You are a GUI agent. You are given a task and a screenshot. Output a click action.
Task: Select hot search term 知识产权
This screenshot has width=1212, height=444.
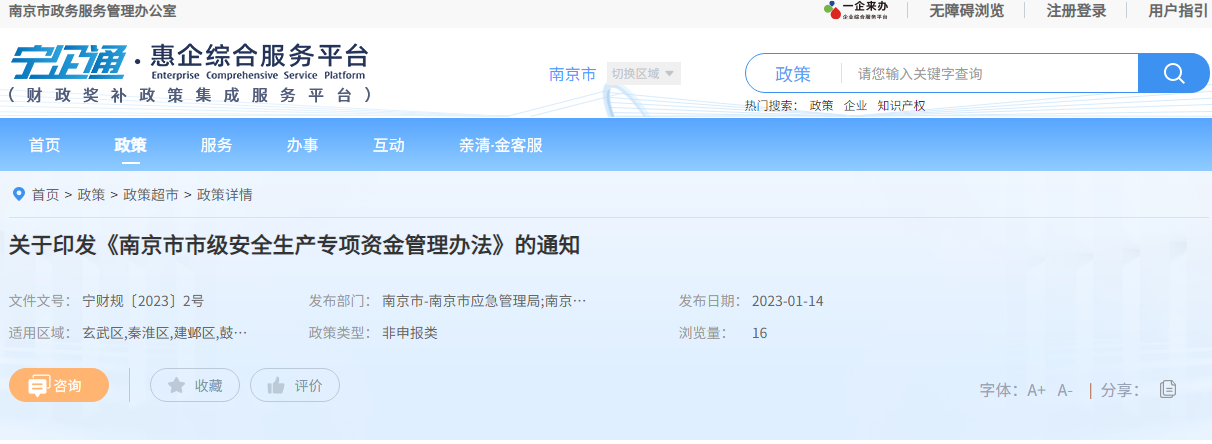tap(901, 105)
